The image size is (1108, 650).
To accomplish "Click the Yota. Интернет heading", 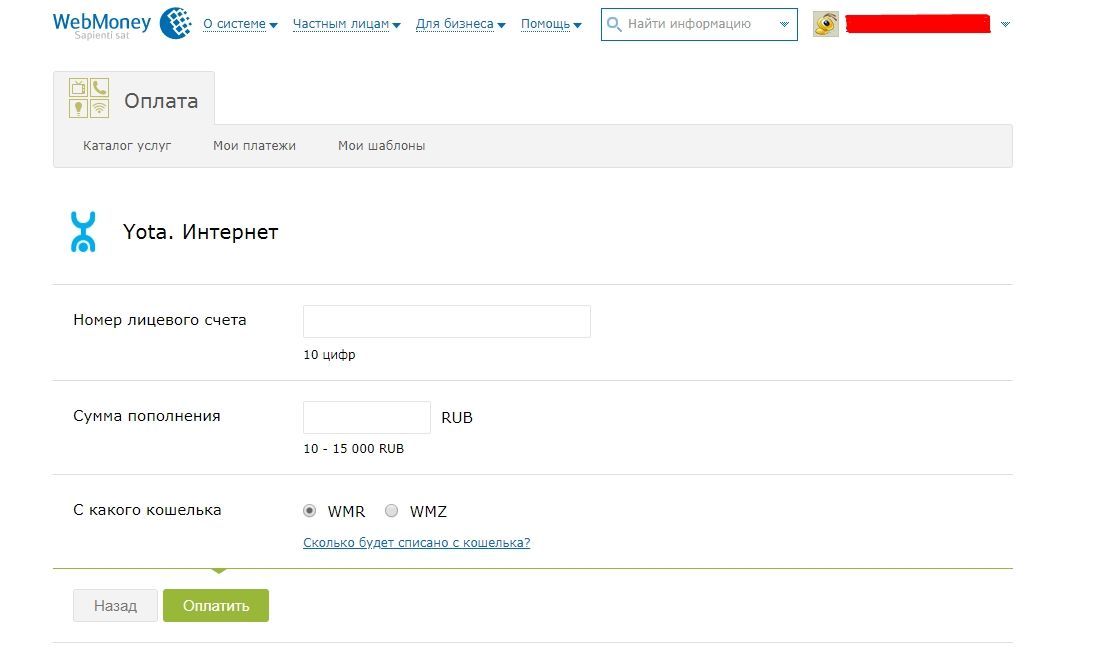I will click(201, 232).
